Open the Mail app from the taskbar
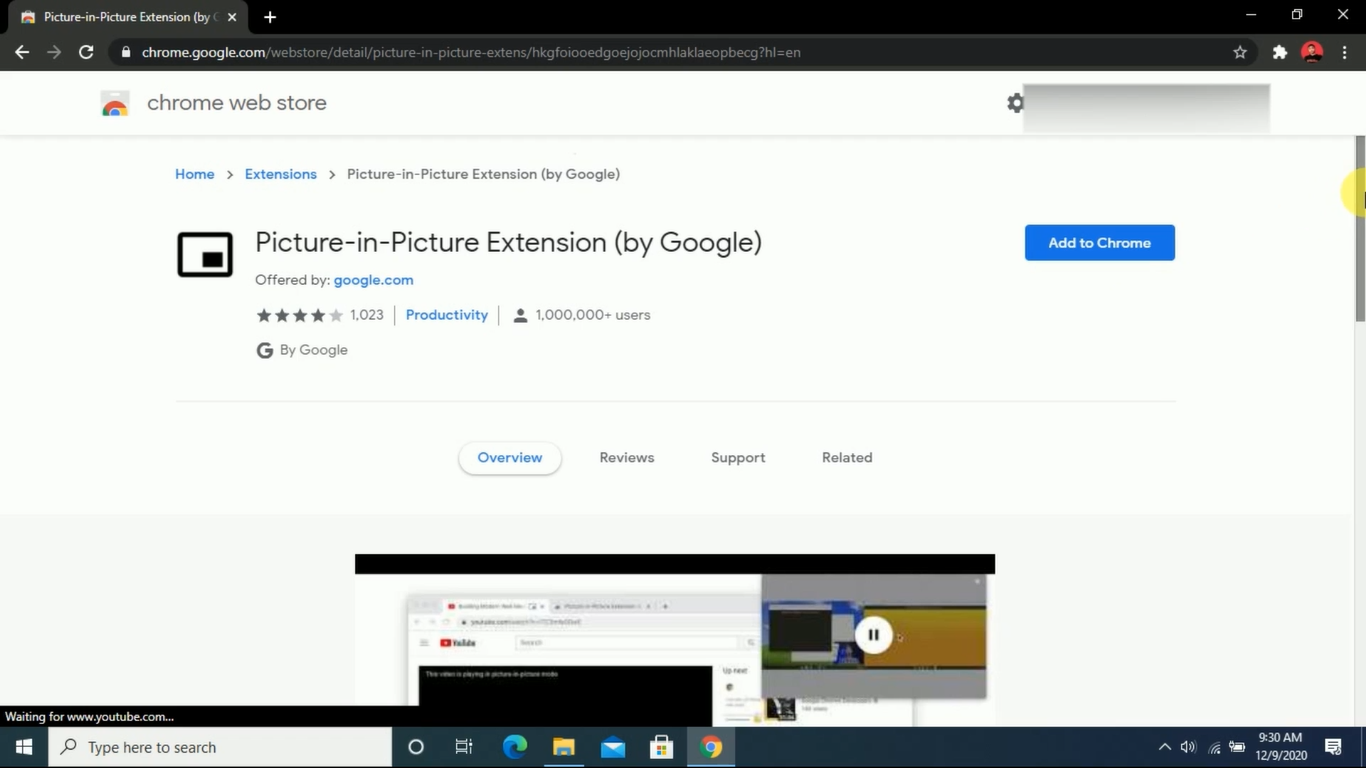Screen dimensions: 1366x768 click(612, 747)
